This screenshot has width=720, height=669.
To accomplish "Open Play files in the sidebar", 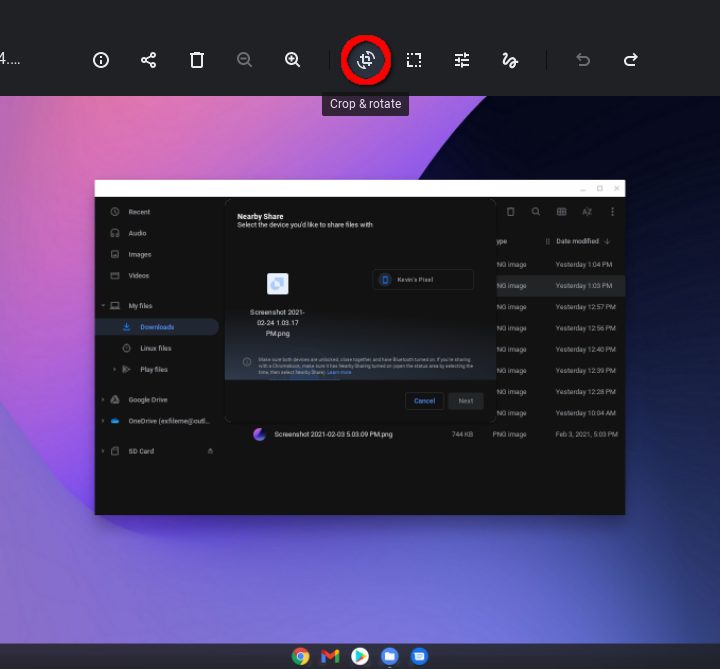I will [x=154, y=369].
